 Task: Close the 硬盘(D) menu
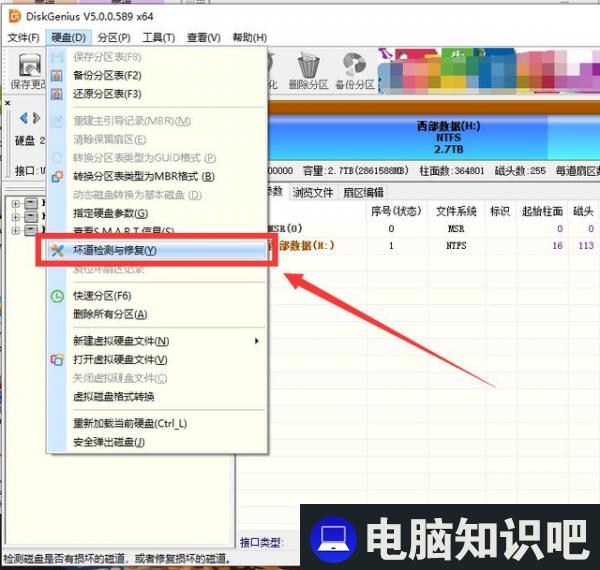coord(68,37)
